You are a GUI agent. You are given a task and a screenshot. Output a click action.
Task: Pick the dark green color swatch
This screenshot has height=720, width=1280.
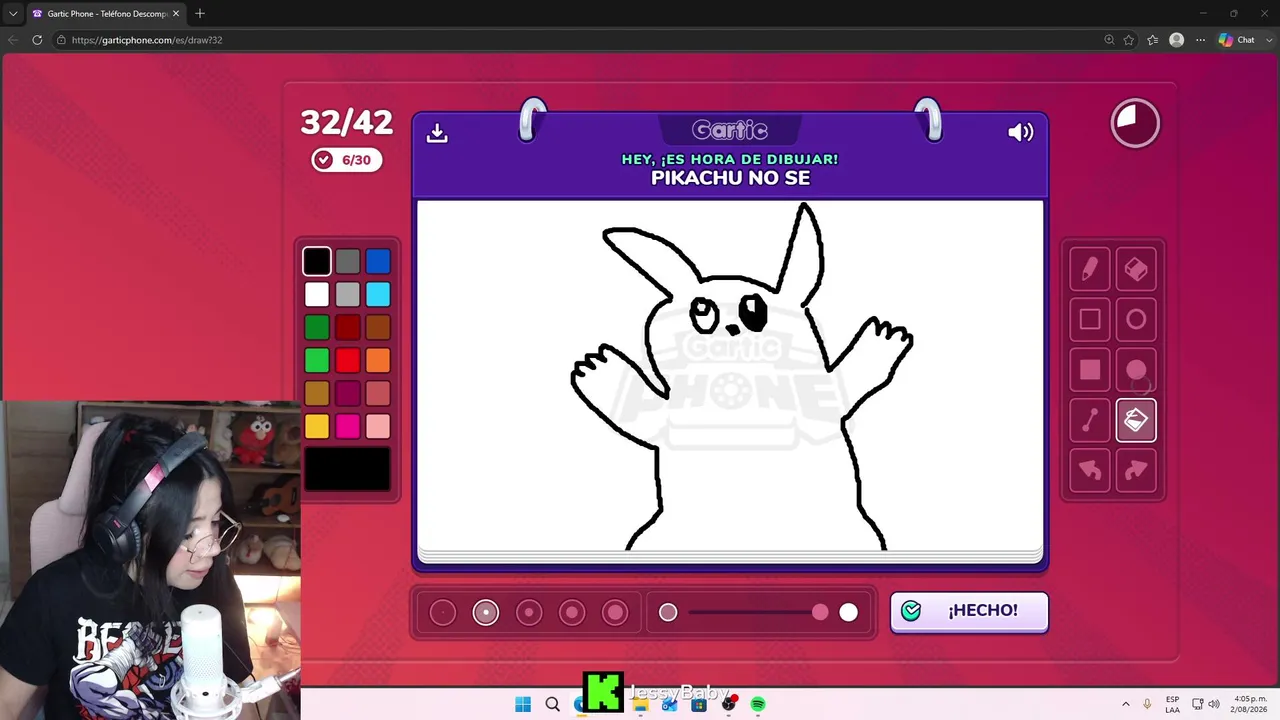tap(317, 327)
